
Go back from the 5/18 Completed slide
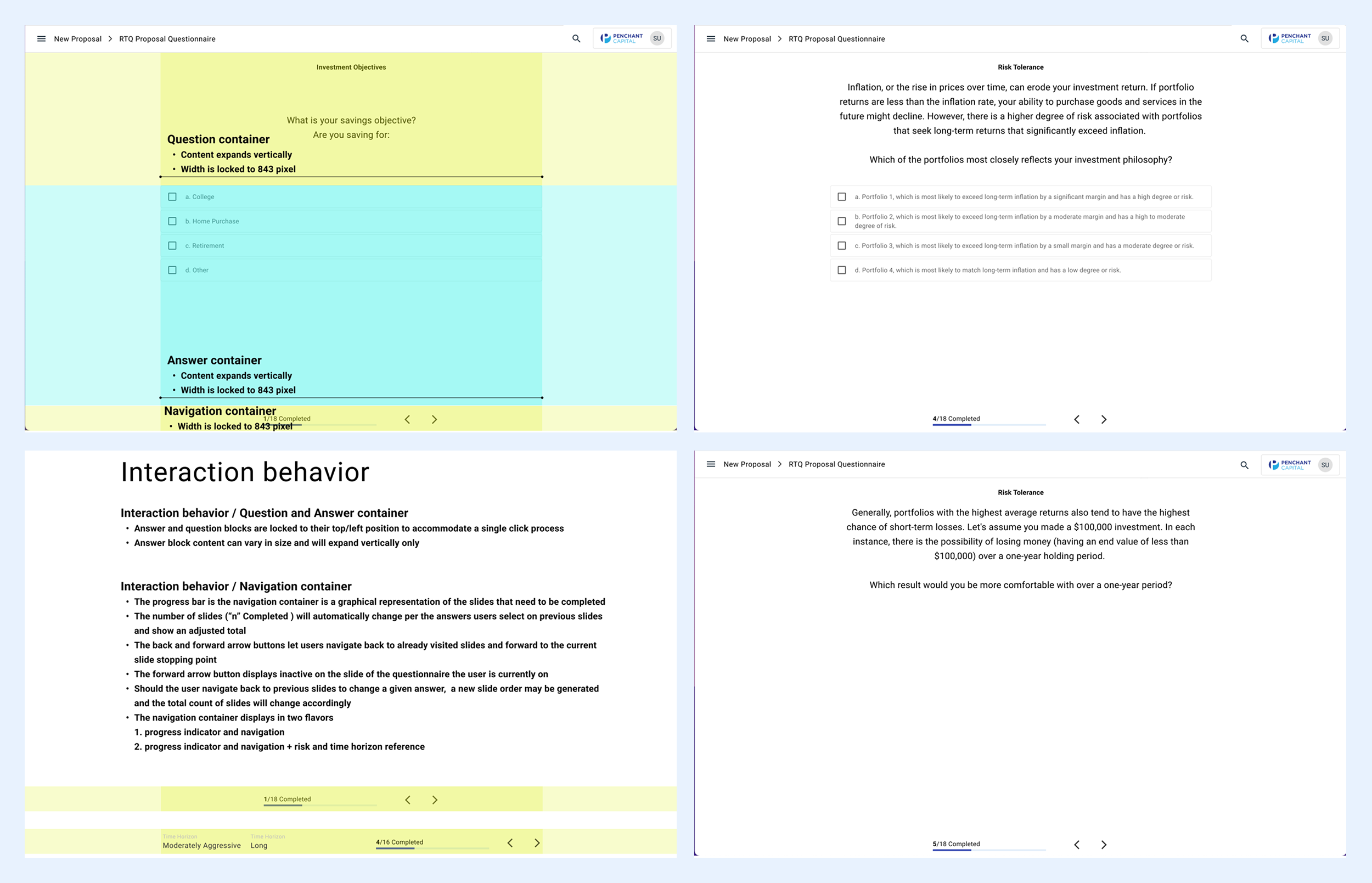point(1077,845)
